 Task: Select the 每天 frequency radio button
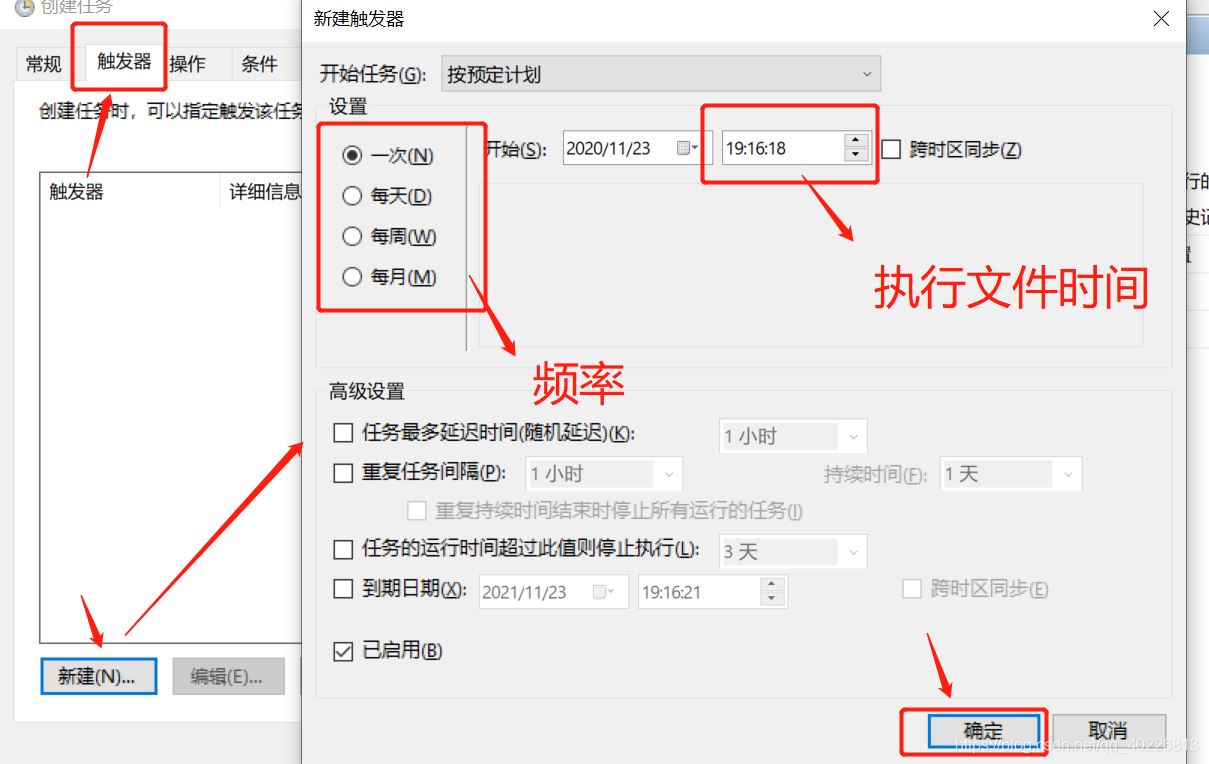tap(352, 196)
